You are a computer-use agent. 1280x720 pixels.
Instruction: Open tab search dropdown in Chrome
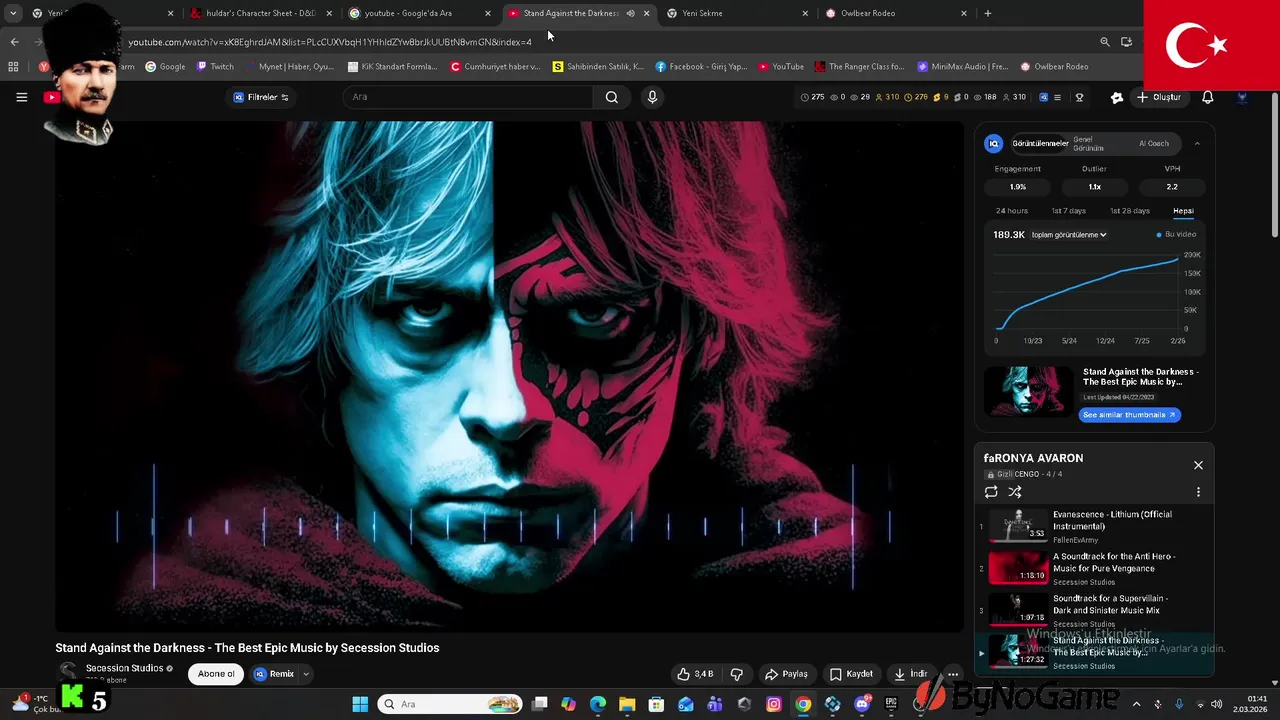tap(13, 13)
